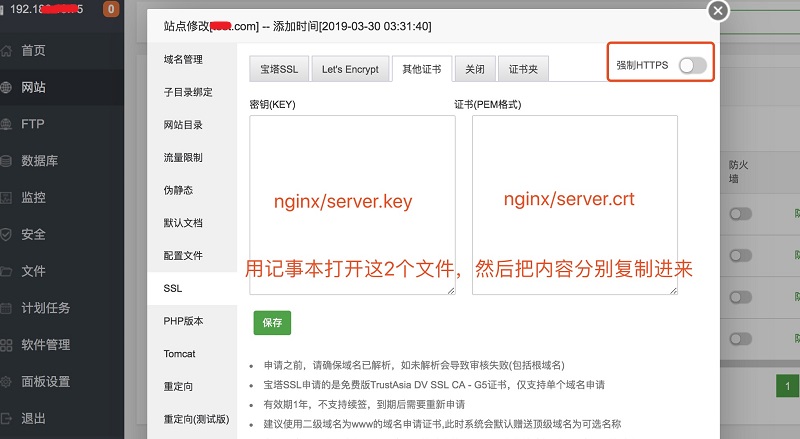The height and width of the screenshot is (439, 800).
Task: Open 默认文档 settings
Action: 192,223
